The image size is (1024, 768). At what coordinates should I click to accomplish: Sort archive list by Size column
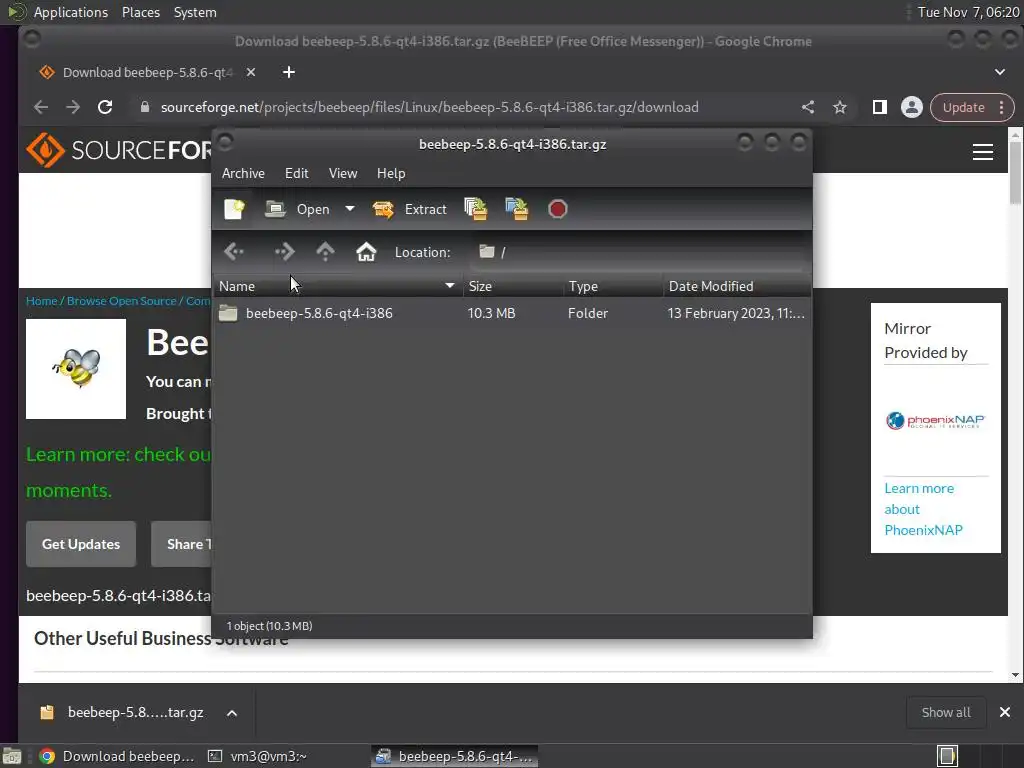pos(513,286)
